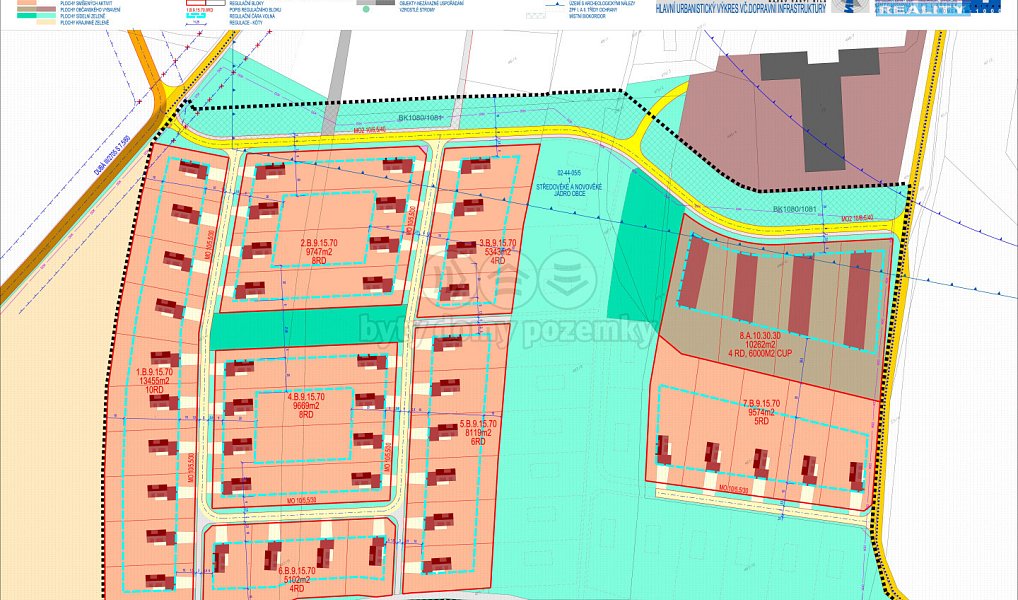
Task: Click the grey emblem beside the title
Action: [850, 6]
